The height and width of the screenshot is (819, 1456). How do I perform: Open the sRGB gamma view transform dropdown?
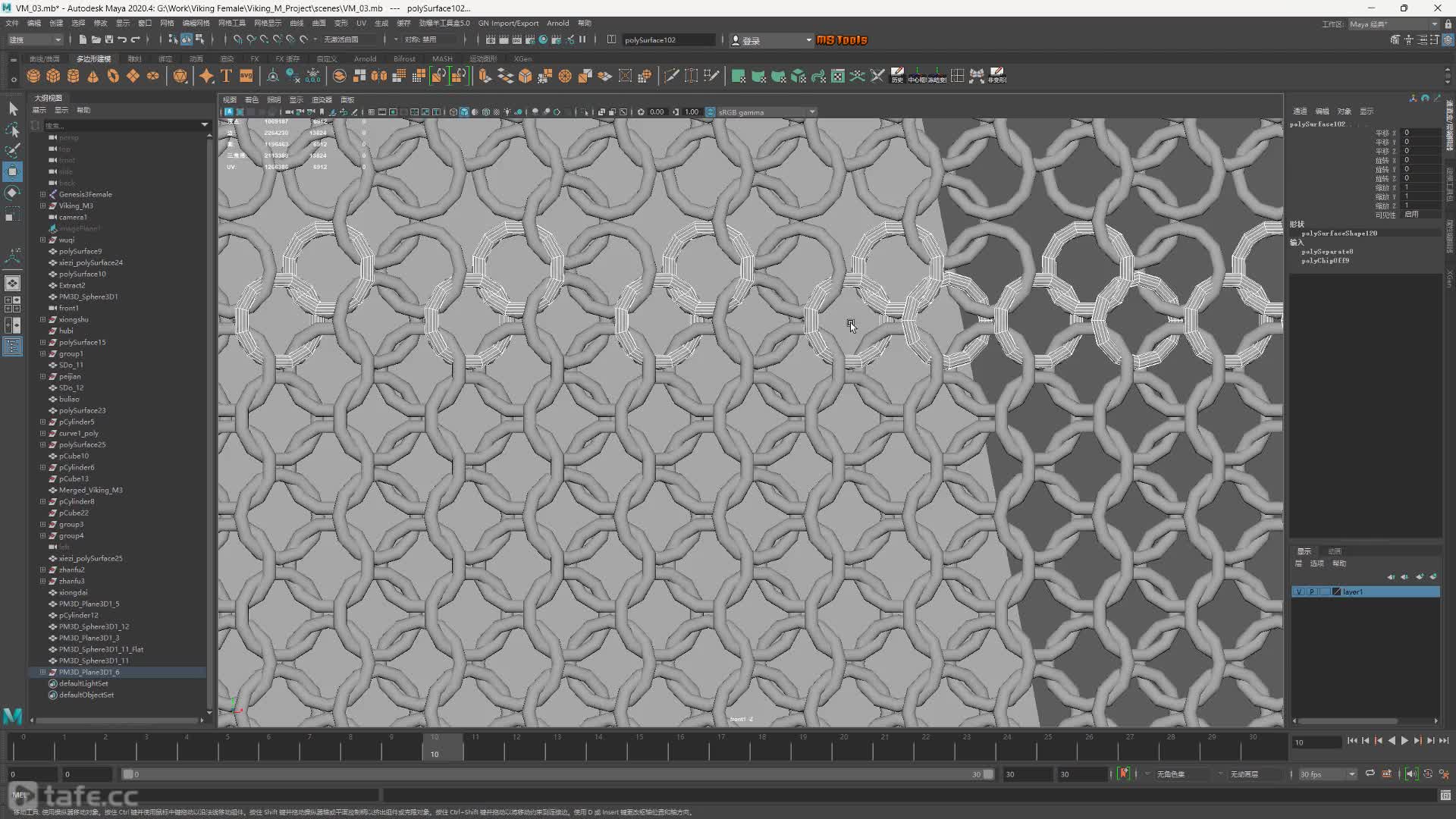(767, 112)
